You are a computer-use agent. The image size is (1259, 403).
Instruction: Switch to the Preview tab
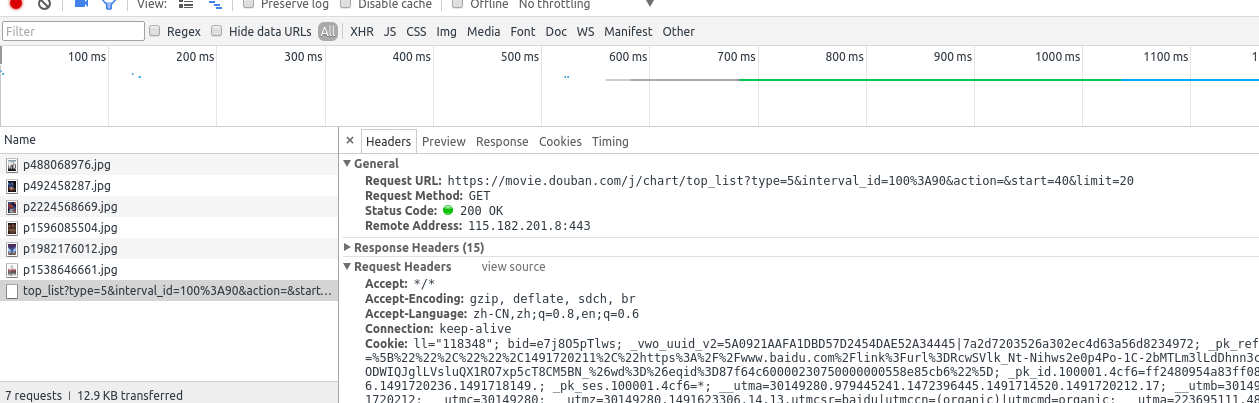pos(443,141)
